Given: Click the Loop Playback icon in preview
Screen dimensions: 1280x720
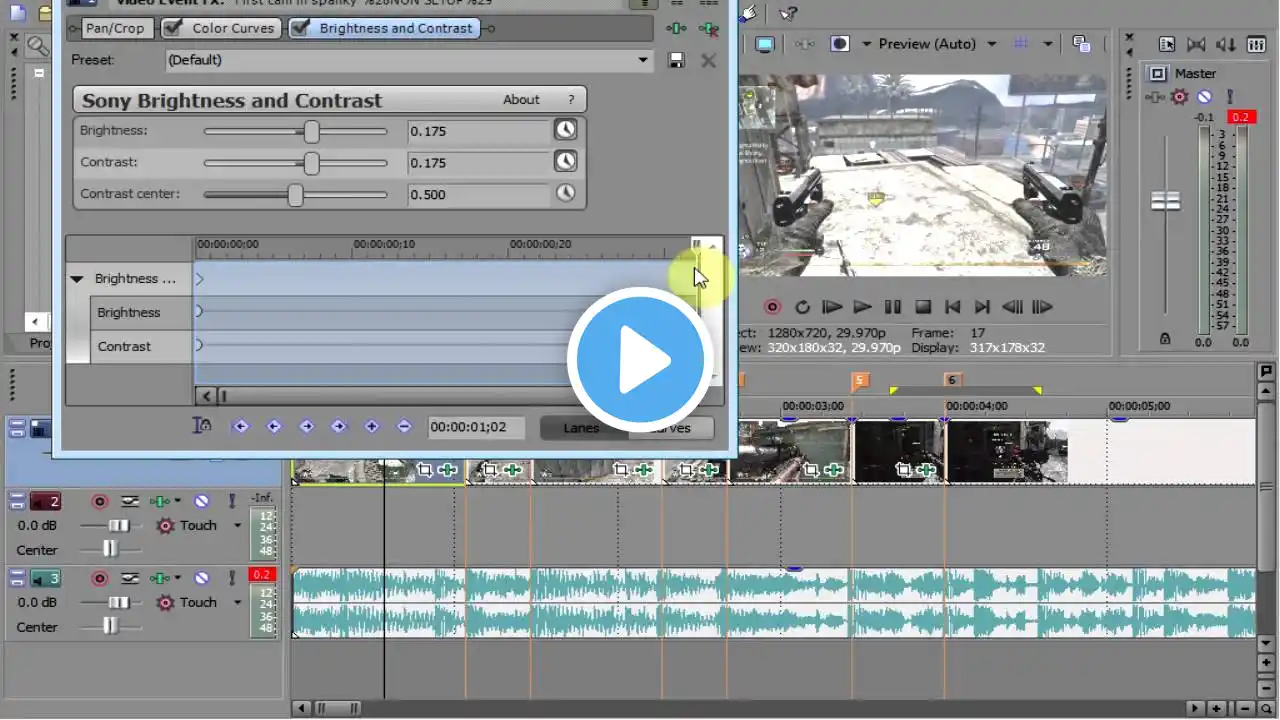Looking at the screenshot, I should pyautogui.click(x=802, y=307).
